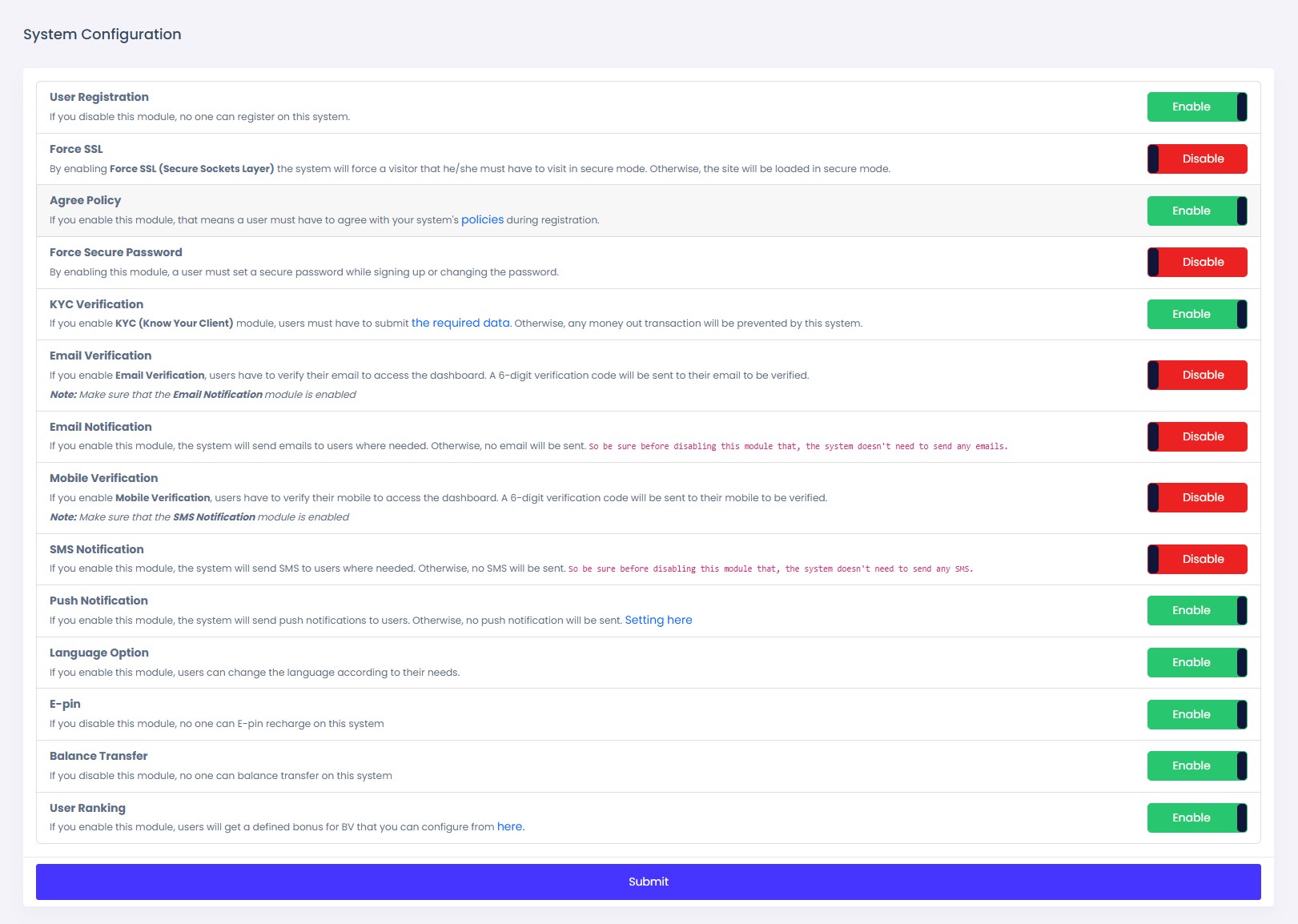Image resolution: width=1298 pixels, height=924 pixels.
Task: Toggle the Language Option Enable switch
Action: point(1197,662)
